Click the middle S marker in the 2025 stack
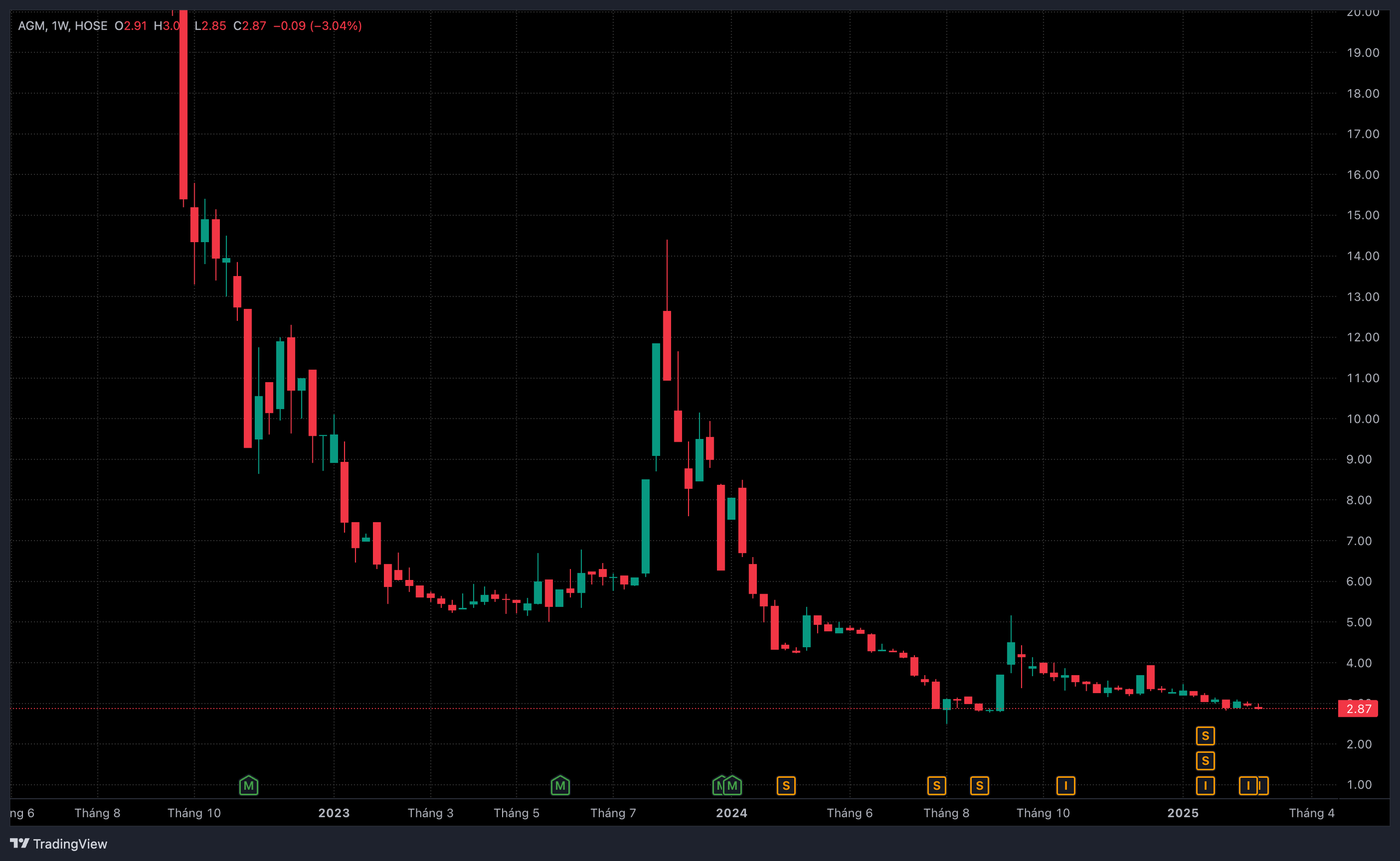This screenshot has width=1400, height=861. [1205, 761]
